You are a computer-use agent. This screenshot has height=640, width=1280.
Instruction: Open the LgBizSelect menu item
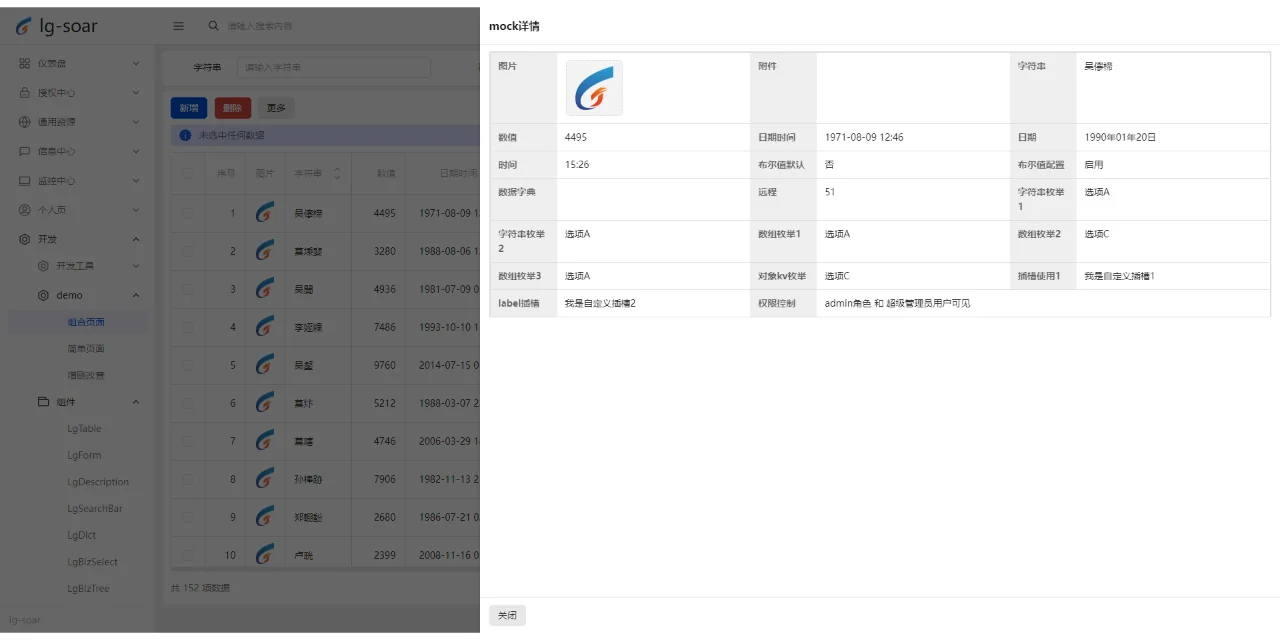(x=78, y=562)
